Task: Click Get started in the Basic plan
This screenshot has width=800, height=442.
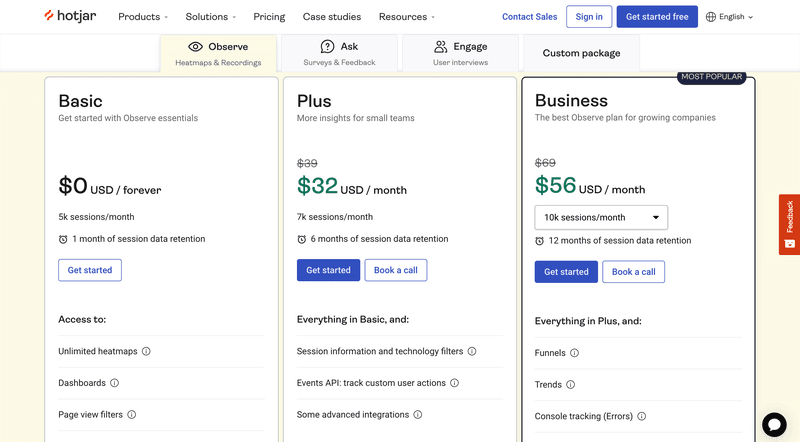Action: coord(90,270)
